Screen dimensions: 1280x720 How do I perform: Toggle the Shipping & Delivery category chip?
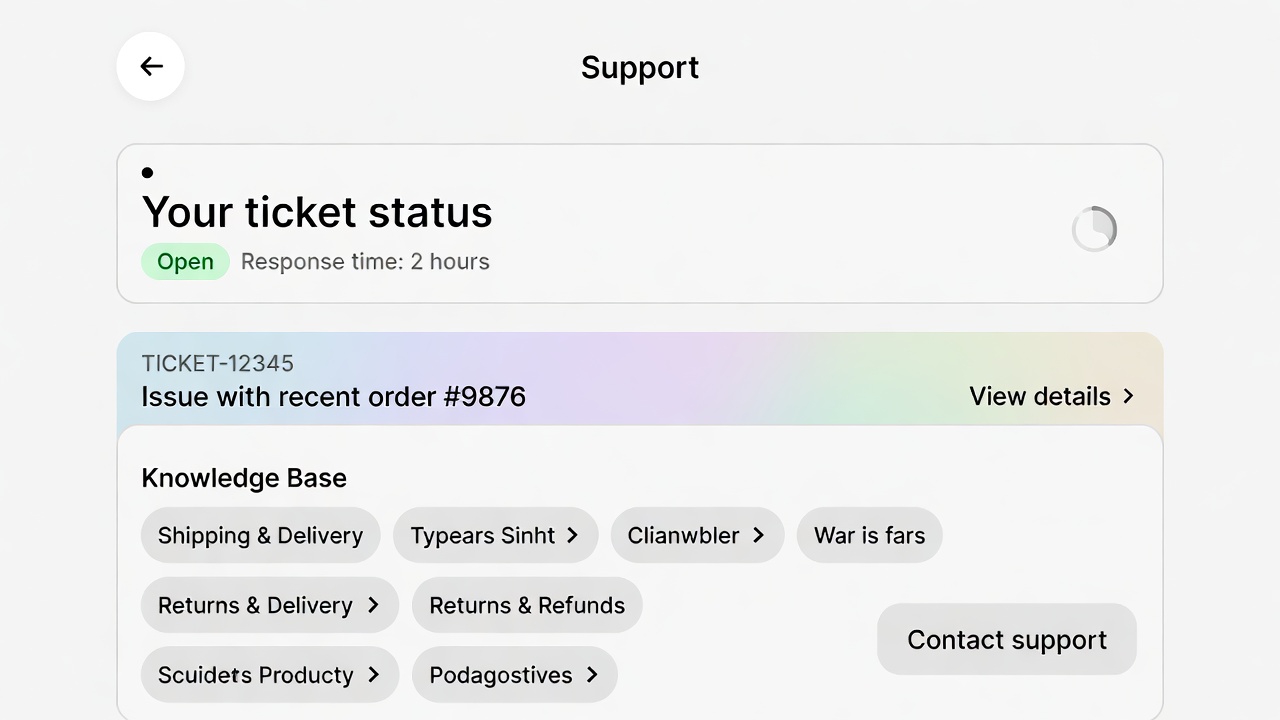[260, 535]
